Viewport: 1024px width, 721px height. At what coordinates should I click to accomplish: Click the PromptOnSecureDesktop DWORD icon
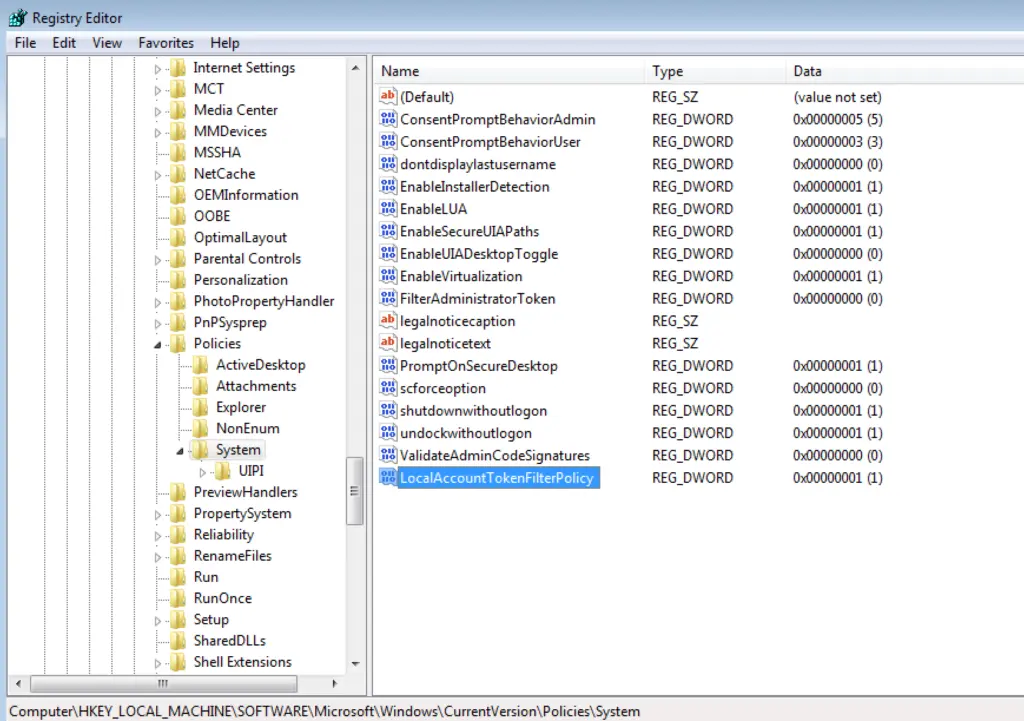tap(388, 365)
